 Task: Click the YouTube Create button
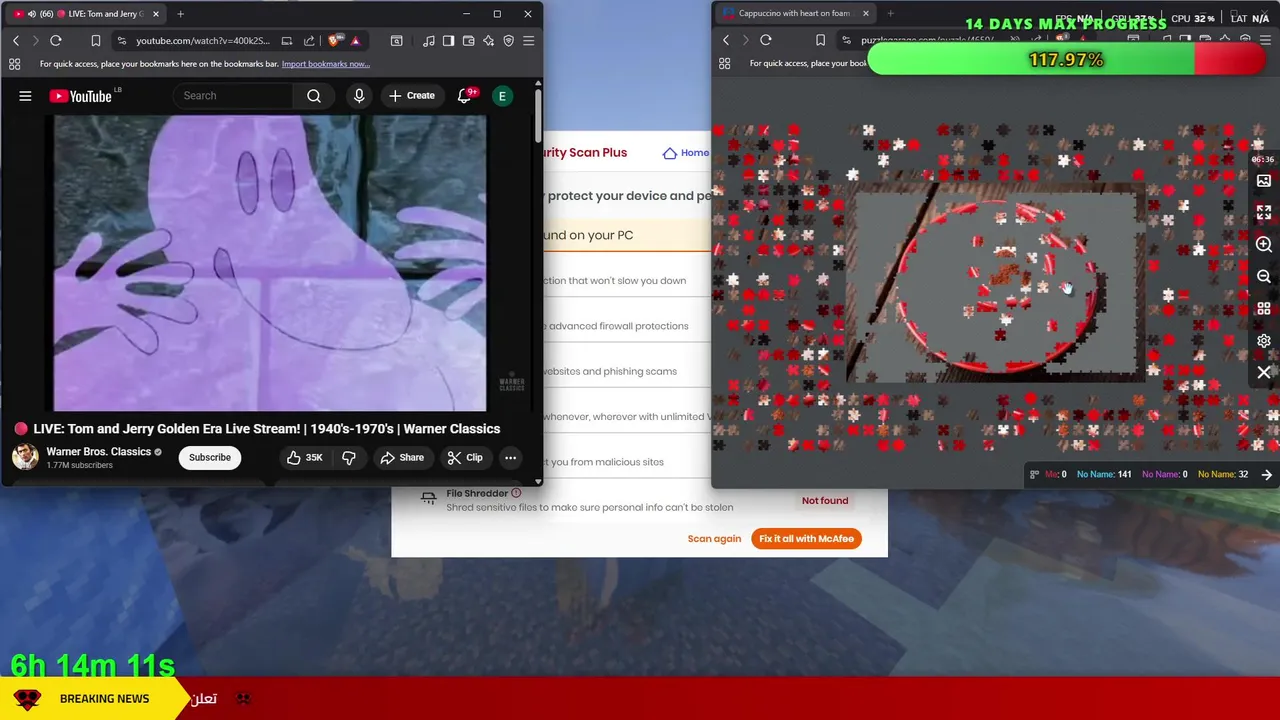tap(412, 96)
